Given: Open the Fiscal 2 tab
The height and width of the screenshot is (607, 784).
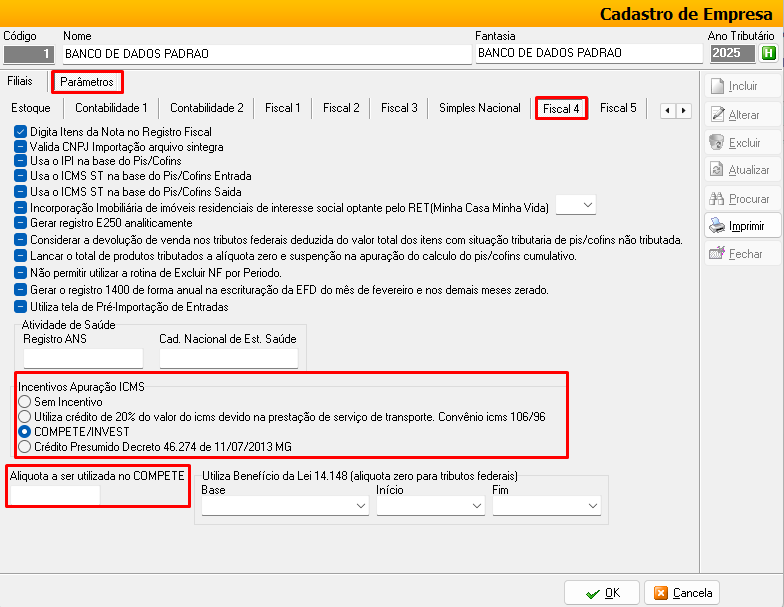Looking at the screenshot, I should point(341,108).
